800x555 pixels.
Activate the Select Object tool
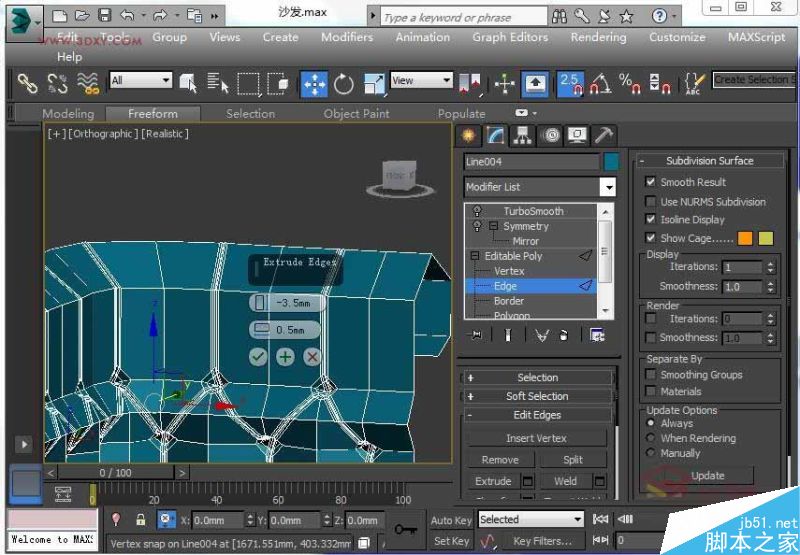coord(188,83)
